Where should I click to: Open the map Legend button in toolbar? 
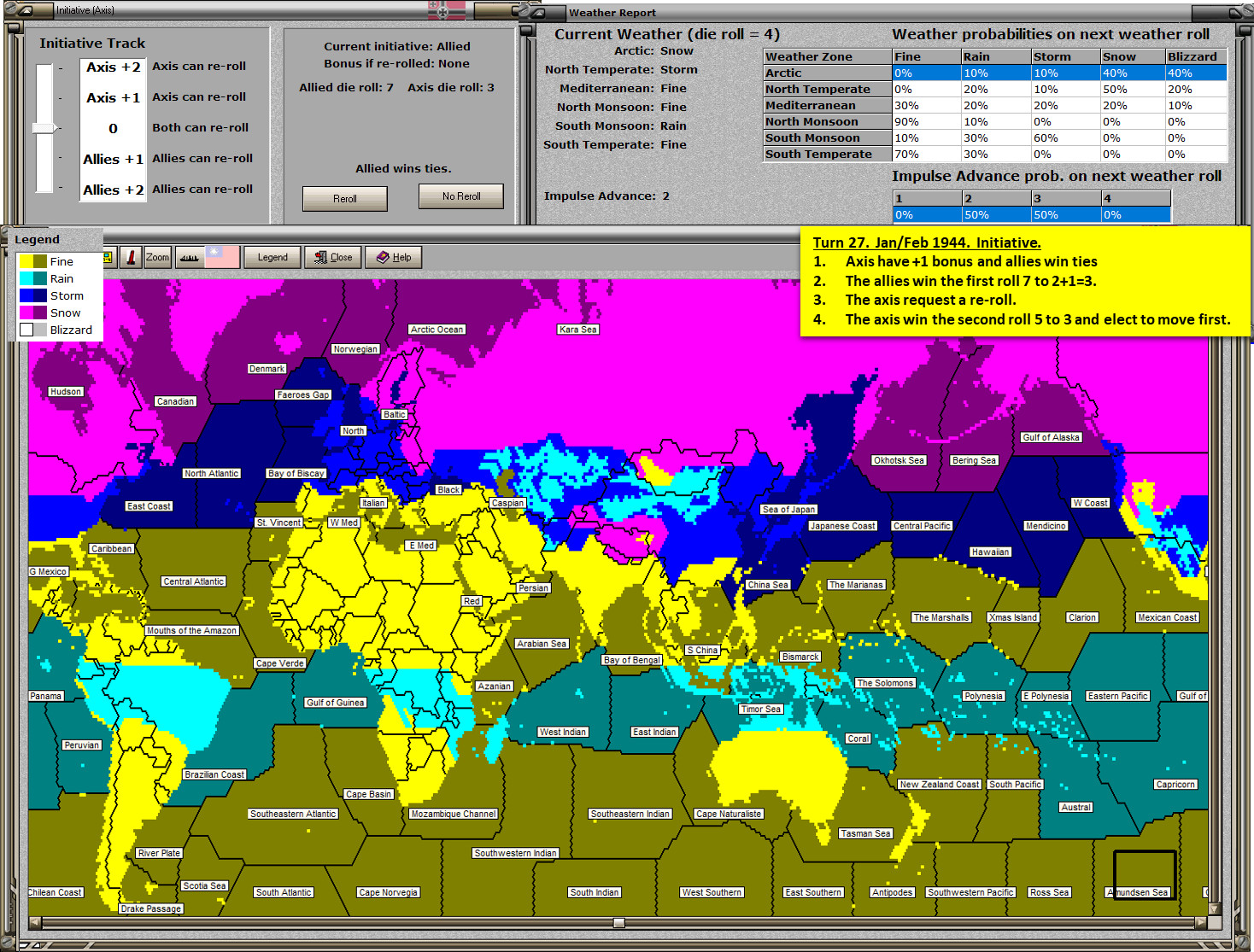(x=272, y=257)
